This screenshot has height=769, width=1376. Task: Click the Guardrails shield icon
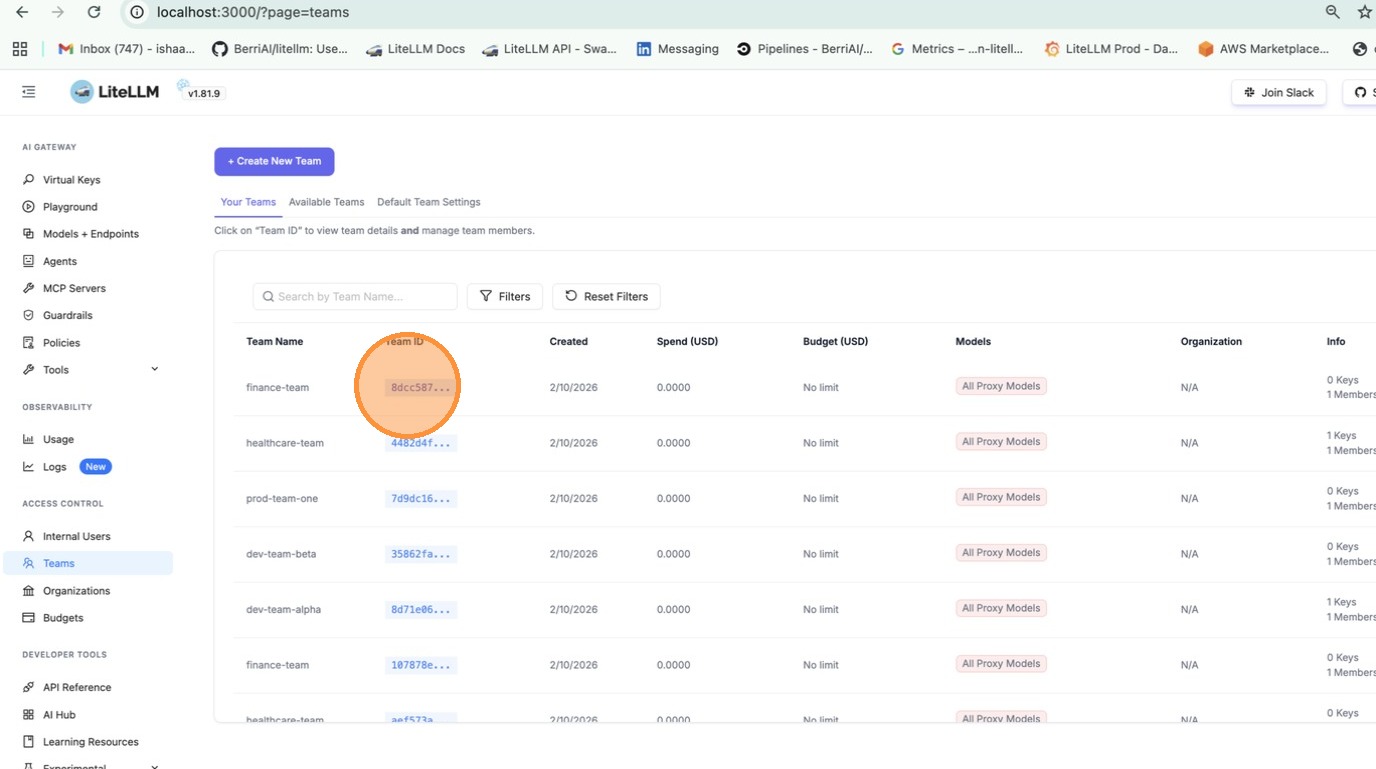pyautogui.click(x=28, y=315)
